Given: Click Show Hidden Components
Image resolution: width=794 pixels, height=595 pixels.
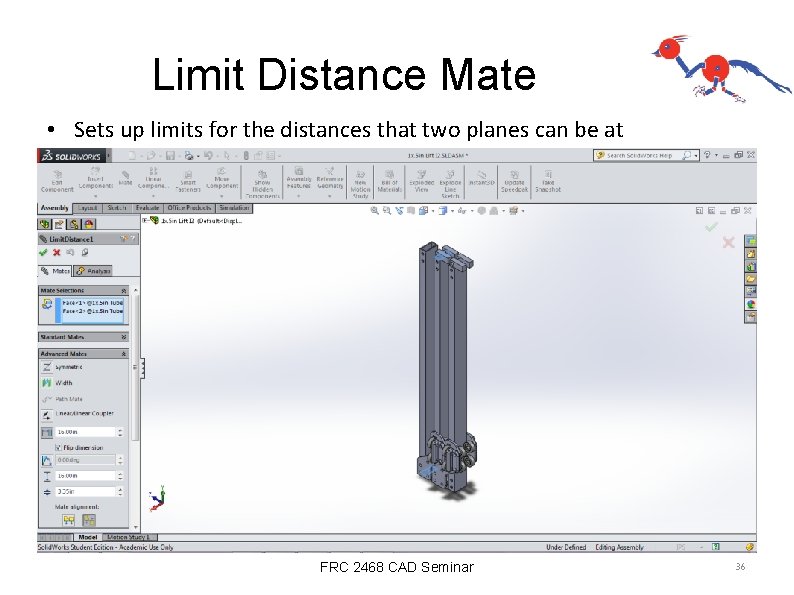Looking at the screenshot, I should click(x=262, y=184).
